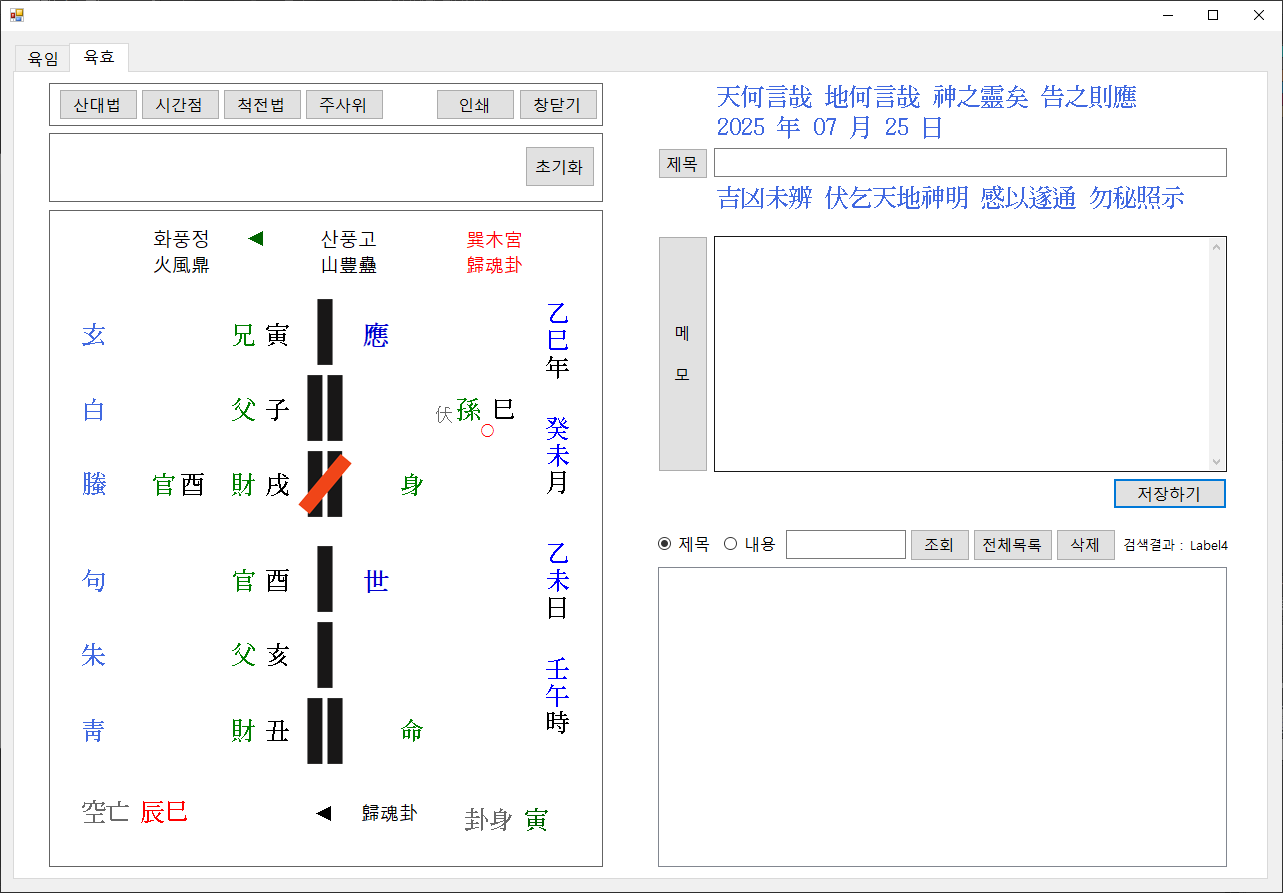The width and height of the screenshot is (1283, 893).
Task: Run search with 조회 button
Action: pos(939,545)
